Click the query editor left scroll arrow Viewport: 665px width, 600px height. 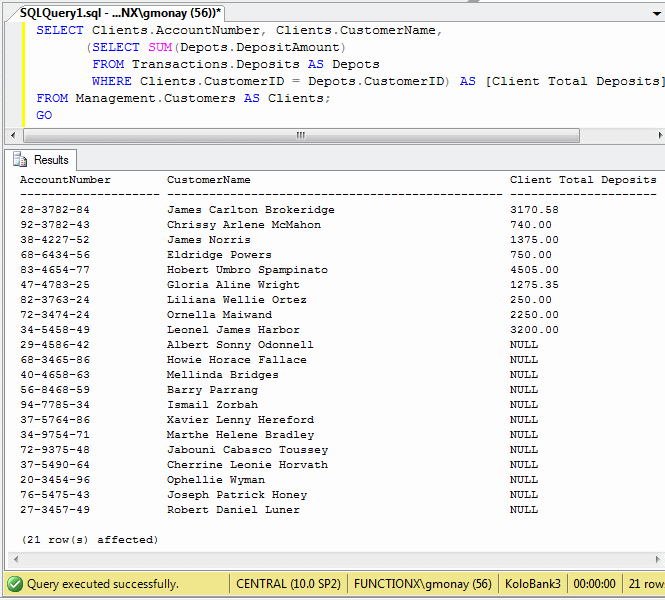[x=13, y=135]
